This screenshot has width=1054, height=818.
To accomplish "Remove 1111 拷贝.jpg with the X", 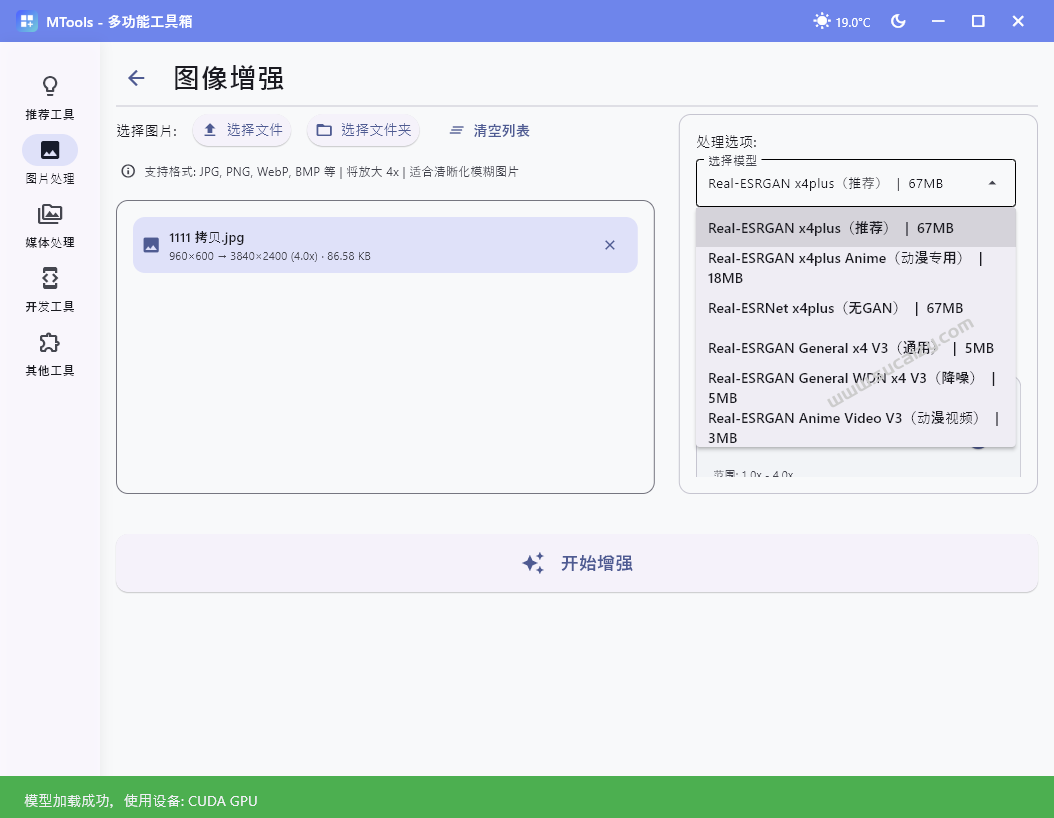I will point(610,244).
